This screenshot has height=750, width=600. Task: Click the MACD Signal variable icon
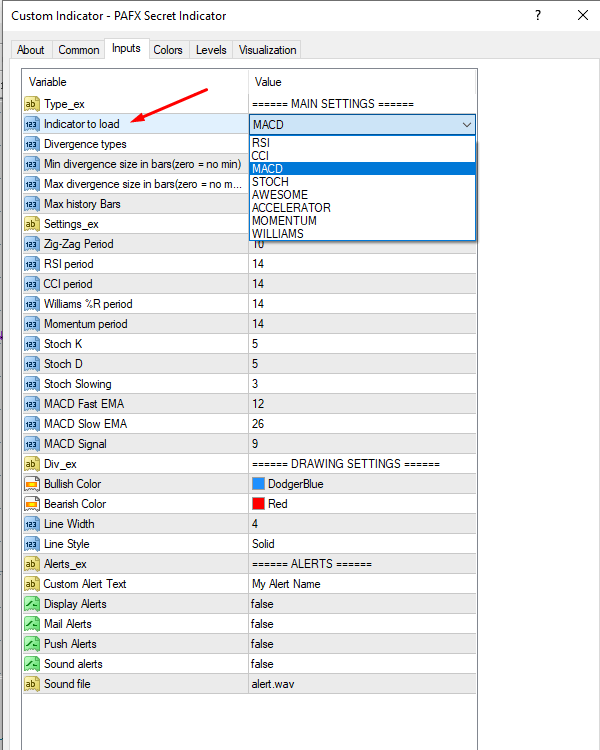[x=32, y=444]
